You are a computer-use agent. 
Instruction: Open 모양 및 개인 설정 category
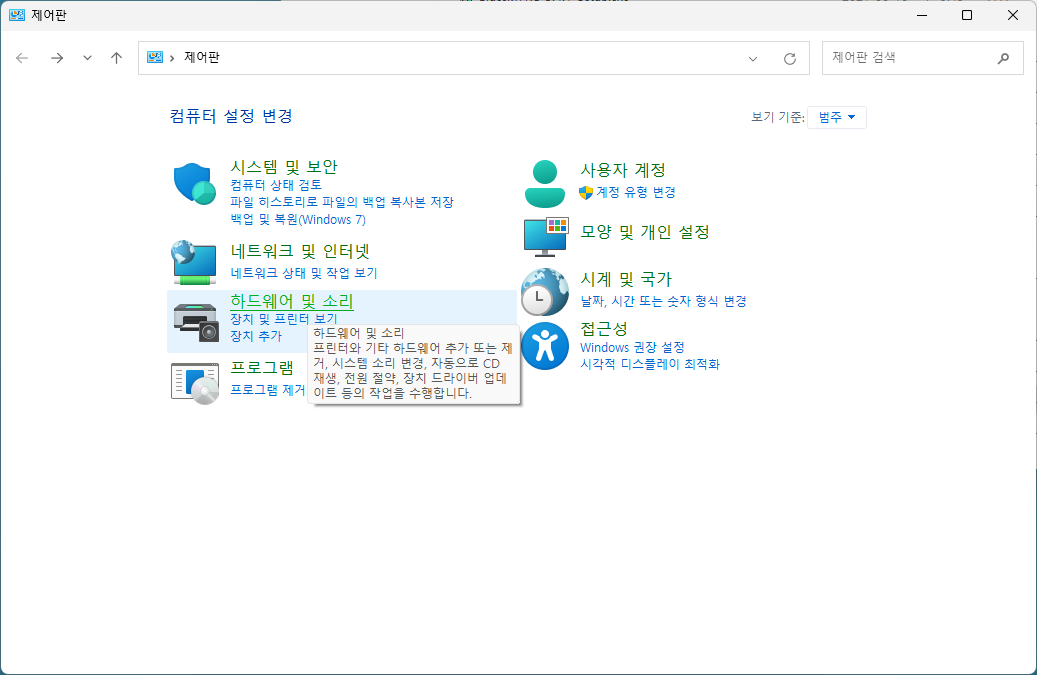645,232
